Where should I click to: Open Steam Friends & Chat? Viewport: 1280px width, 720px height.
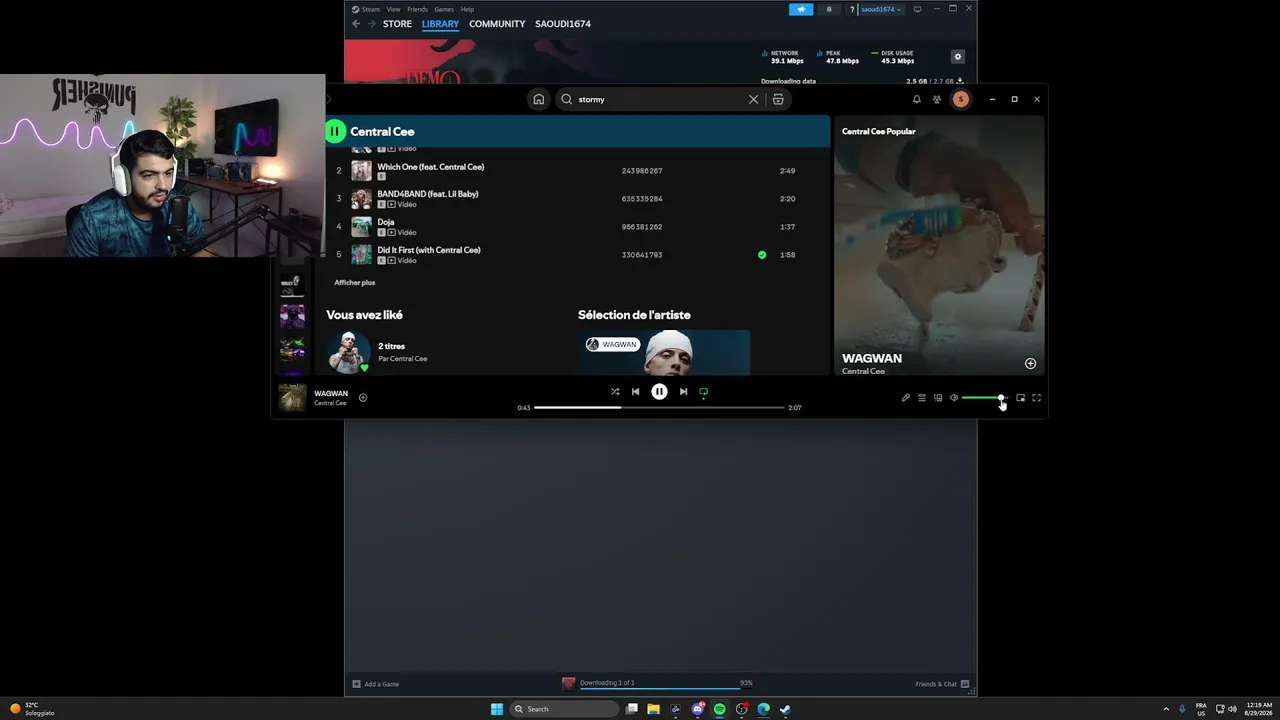pos(942,684)
